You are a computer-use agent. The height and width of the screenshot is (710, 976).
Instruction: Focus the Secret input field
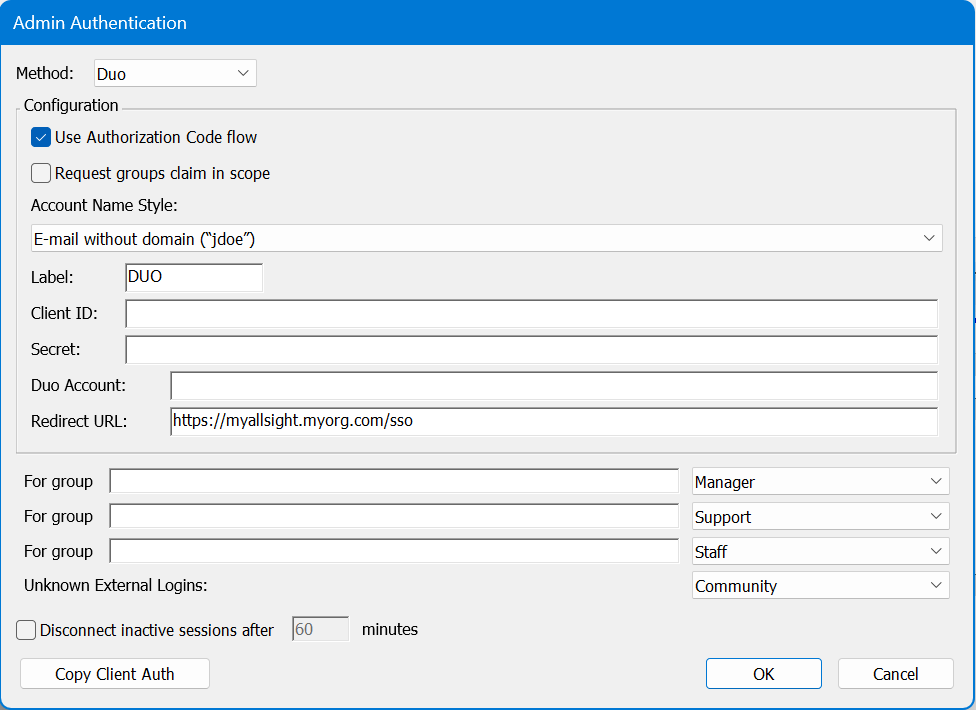pyautogui.click(x=531, y=350)
